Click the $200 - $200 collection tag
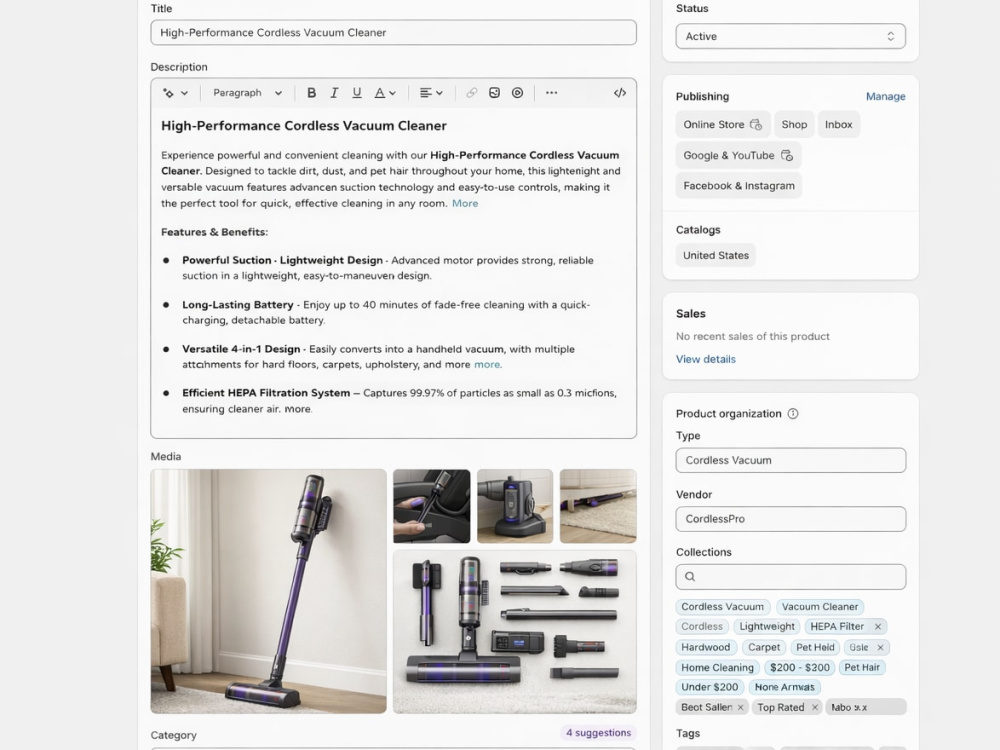 coord(799,668)
